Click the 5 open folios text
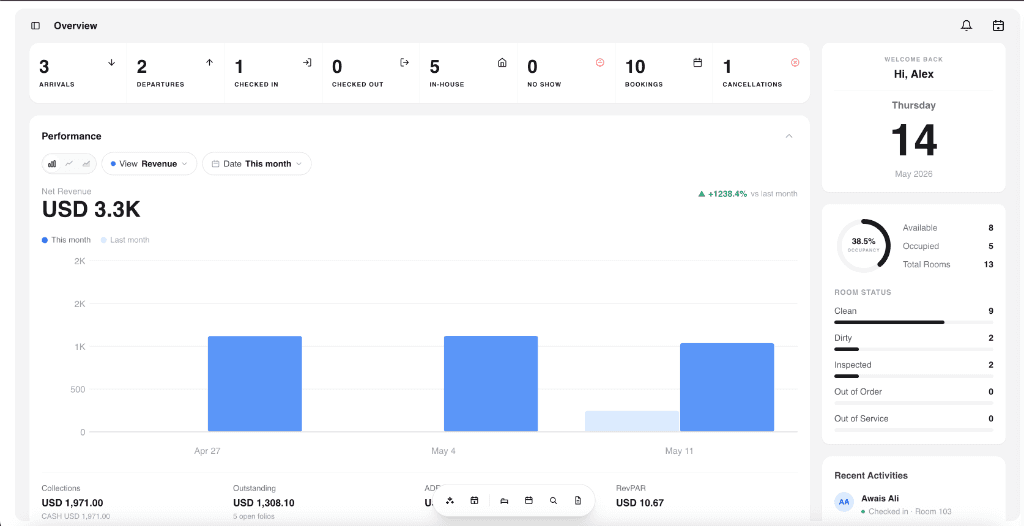Viewport: 1024px width, 526px height. point(254,516)
